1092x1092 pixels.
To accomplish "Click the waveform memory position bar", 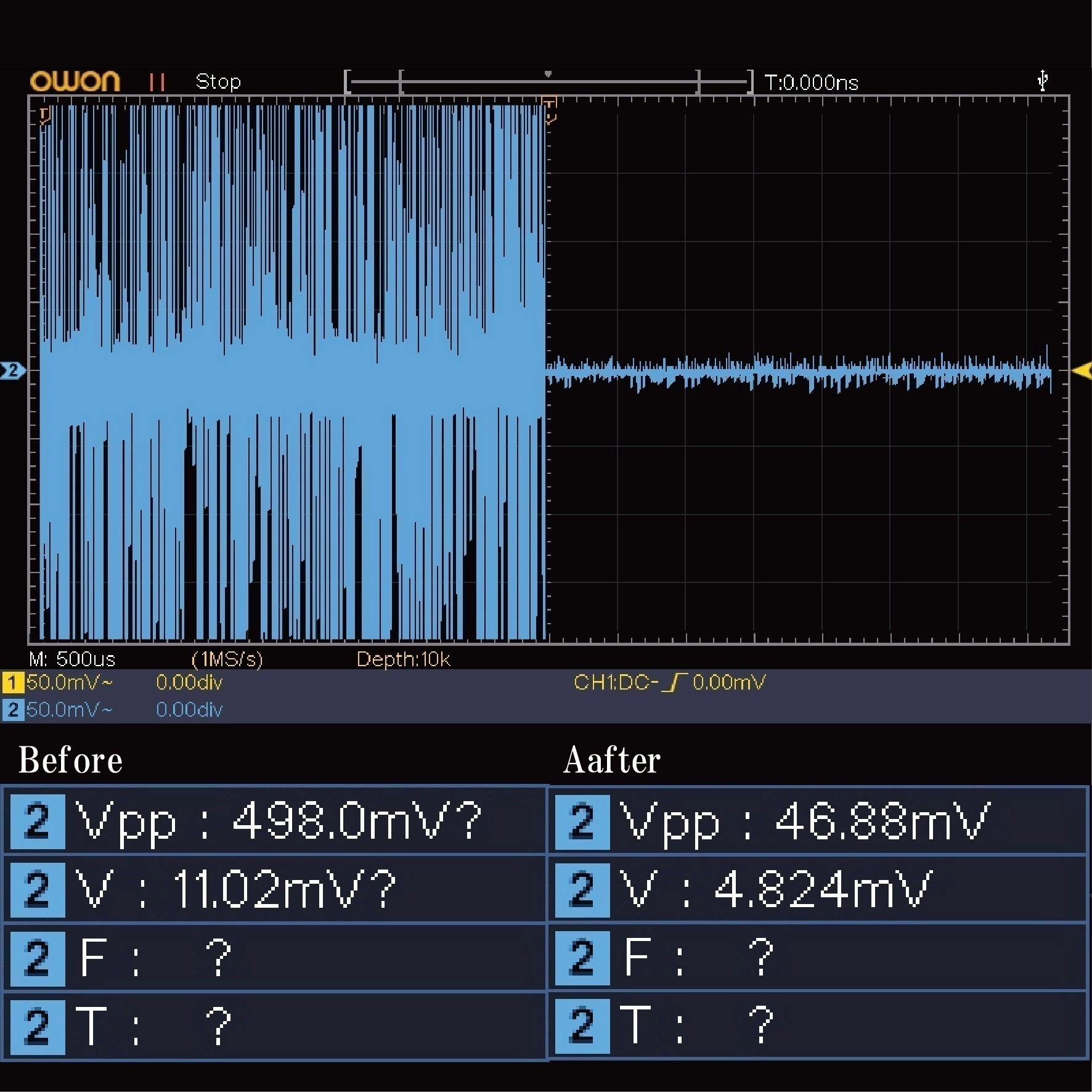I will 548,82.
